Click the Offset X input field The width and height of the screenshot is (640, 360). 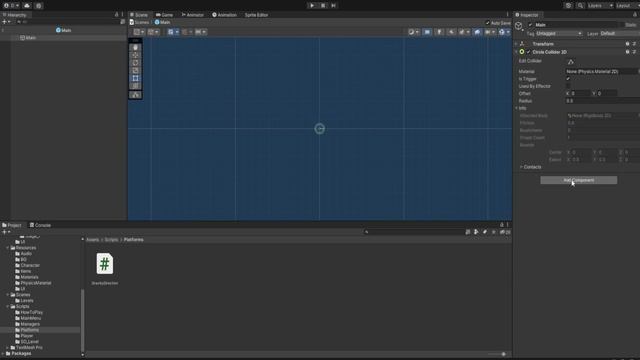(580, 93)
